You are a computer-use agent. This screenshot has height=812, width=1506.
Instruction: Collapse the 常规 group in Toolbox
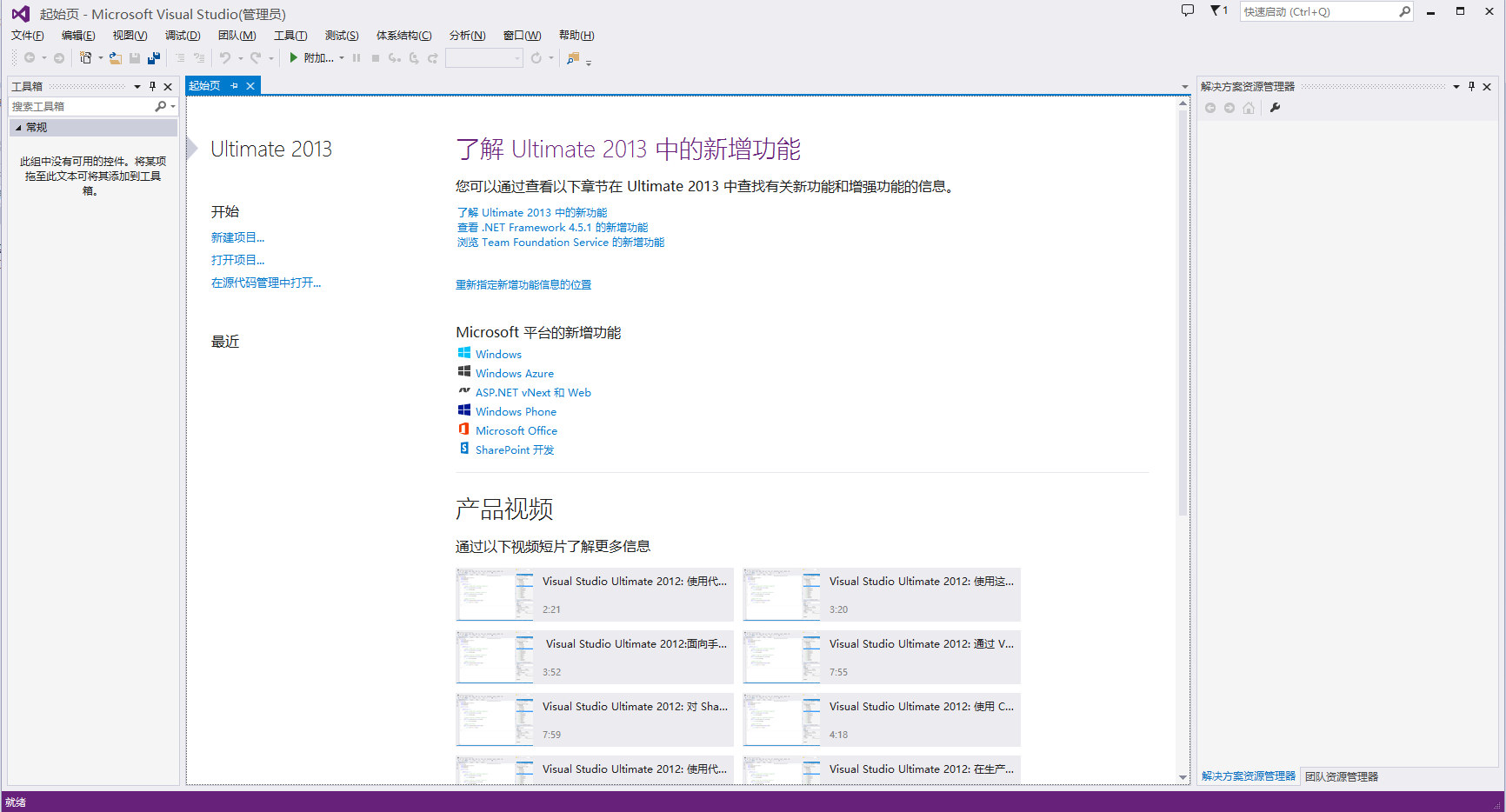18,128
